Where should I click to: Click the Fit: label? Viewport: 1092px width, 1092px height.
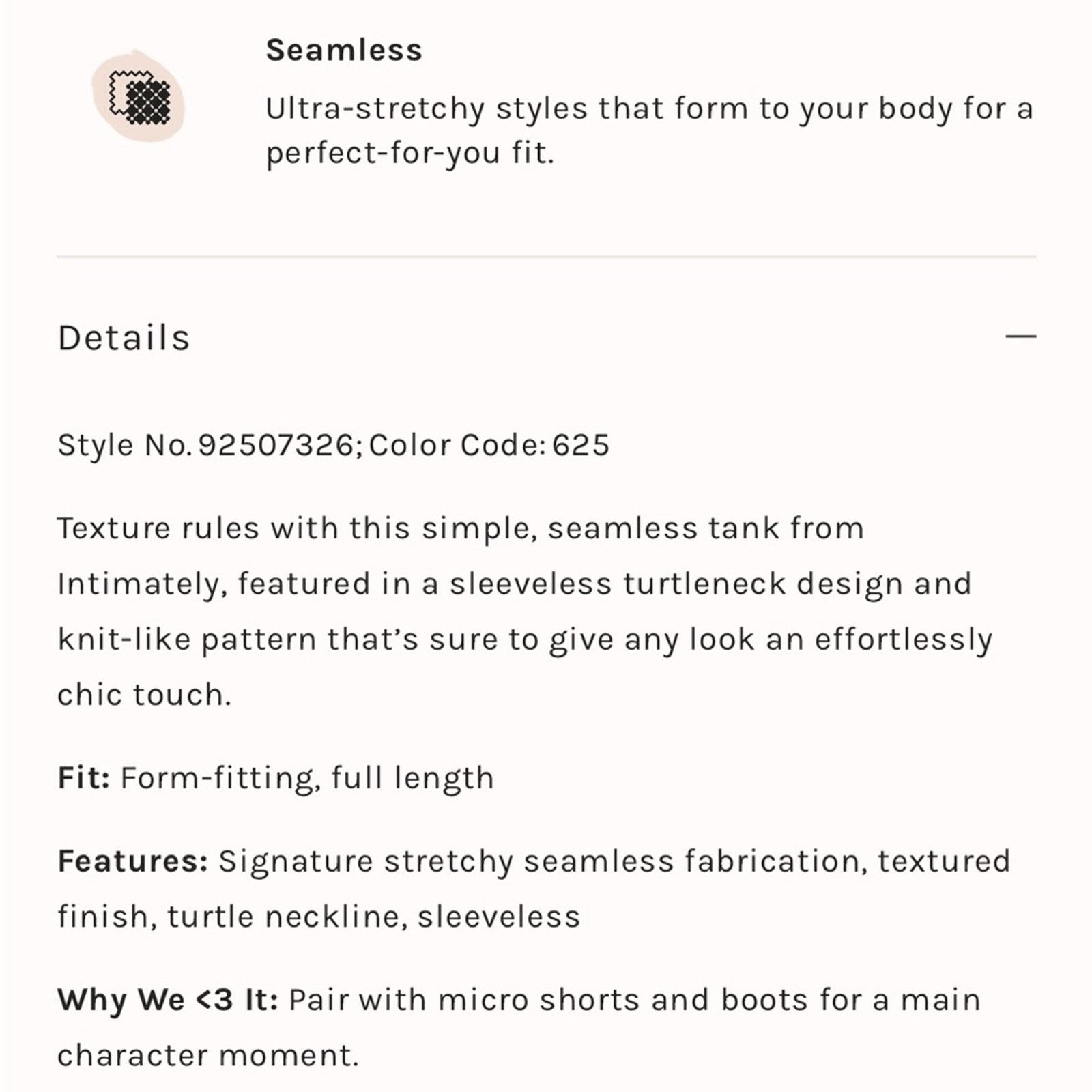[84, 777]
